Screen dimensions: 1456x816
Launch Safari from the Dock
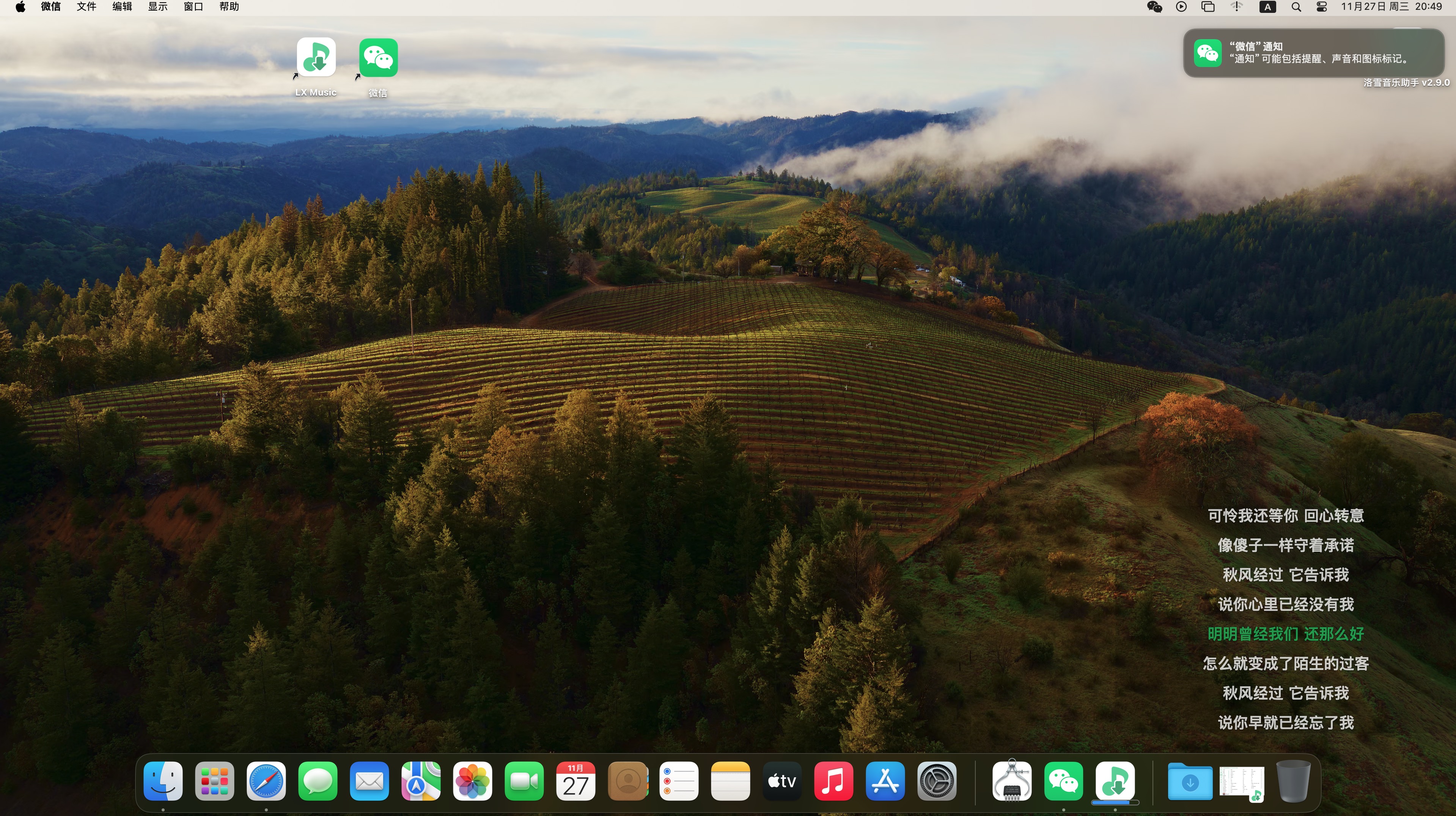pyautogui.click(x=266, y=781)
